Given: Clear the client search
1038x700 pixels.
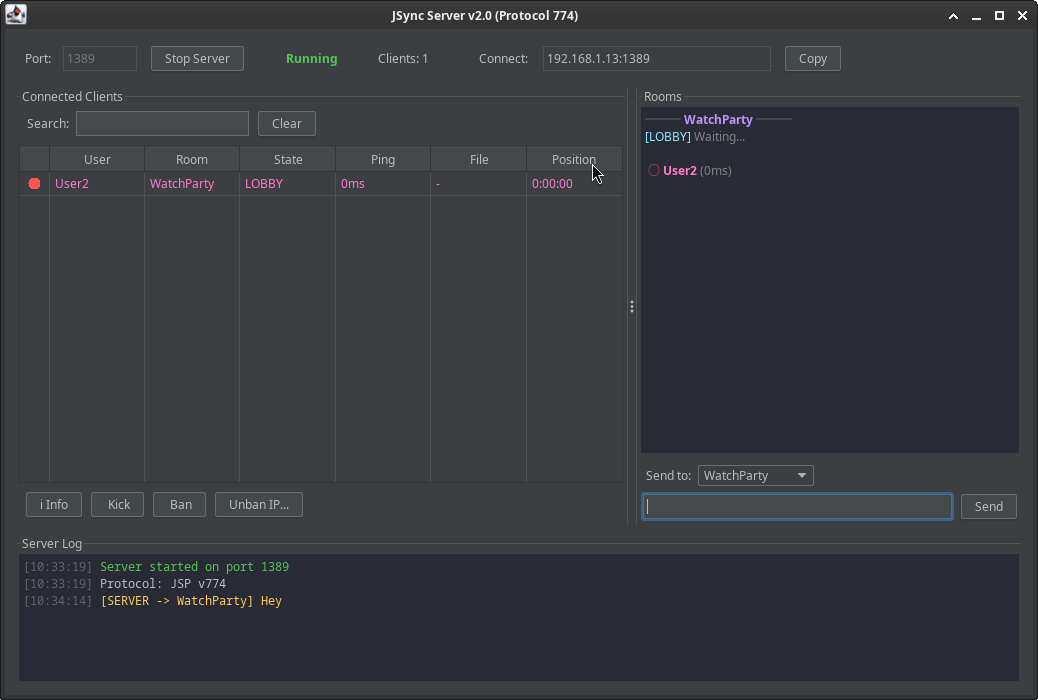Looking at the screenshot, I should point(287,123).
